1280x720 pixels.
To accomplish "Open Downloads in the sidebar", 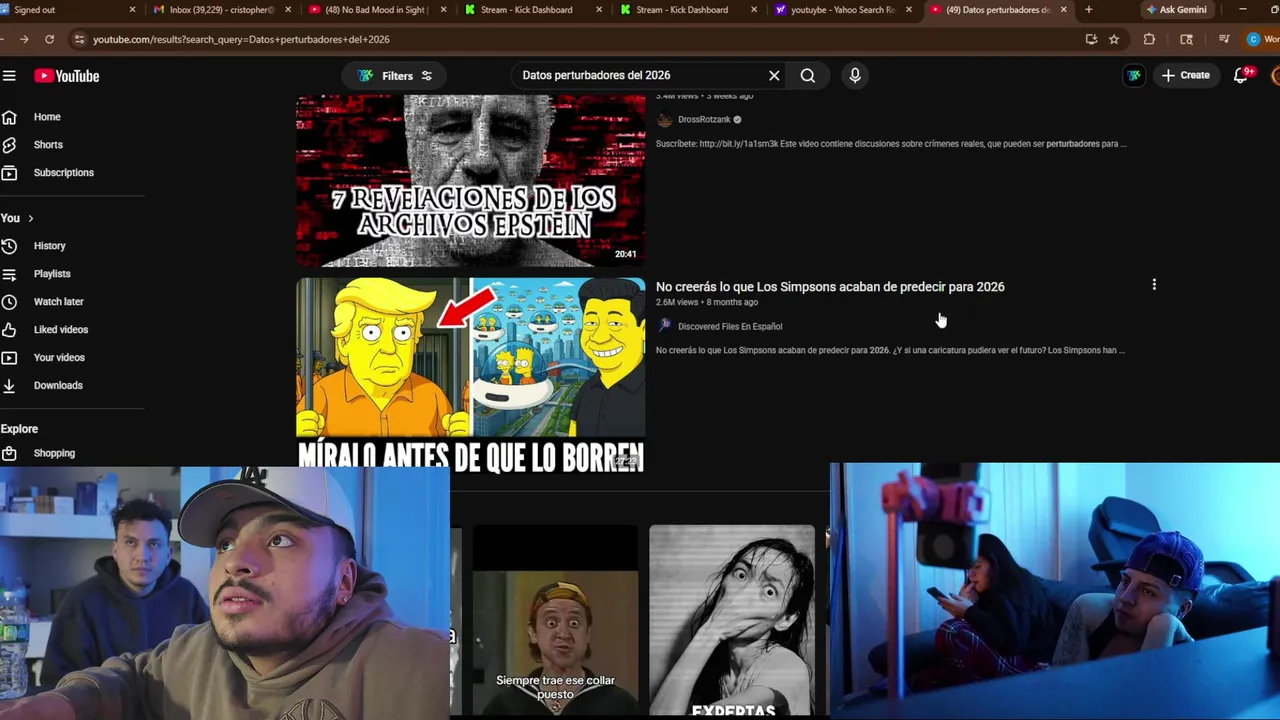I will point(58,386).
